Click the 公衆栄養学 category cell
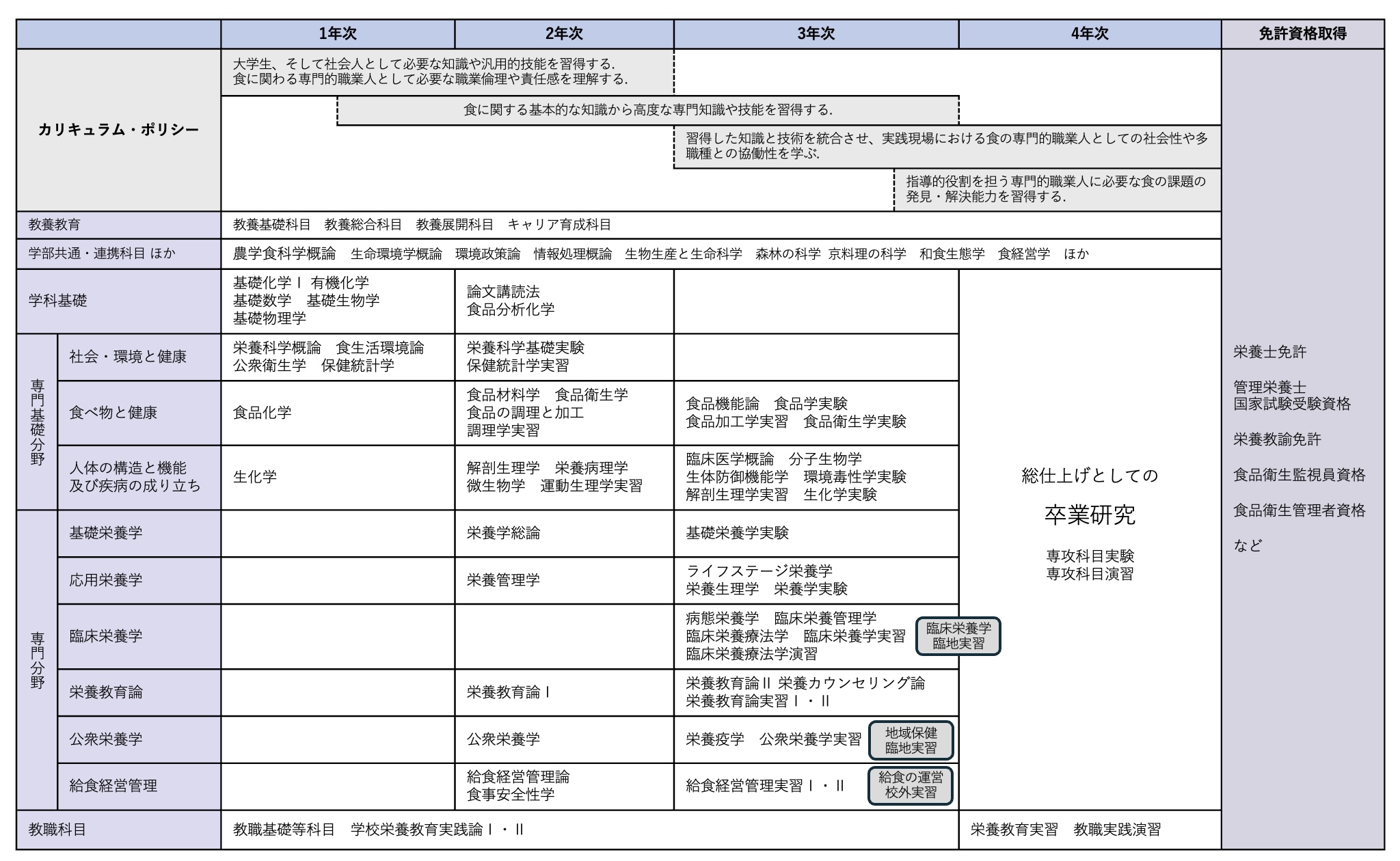The height and width of the screenshot is (861, 1400). 139,739
